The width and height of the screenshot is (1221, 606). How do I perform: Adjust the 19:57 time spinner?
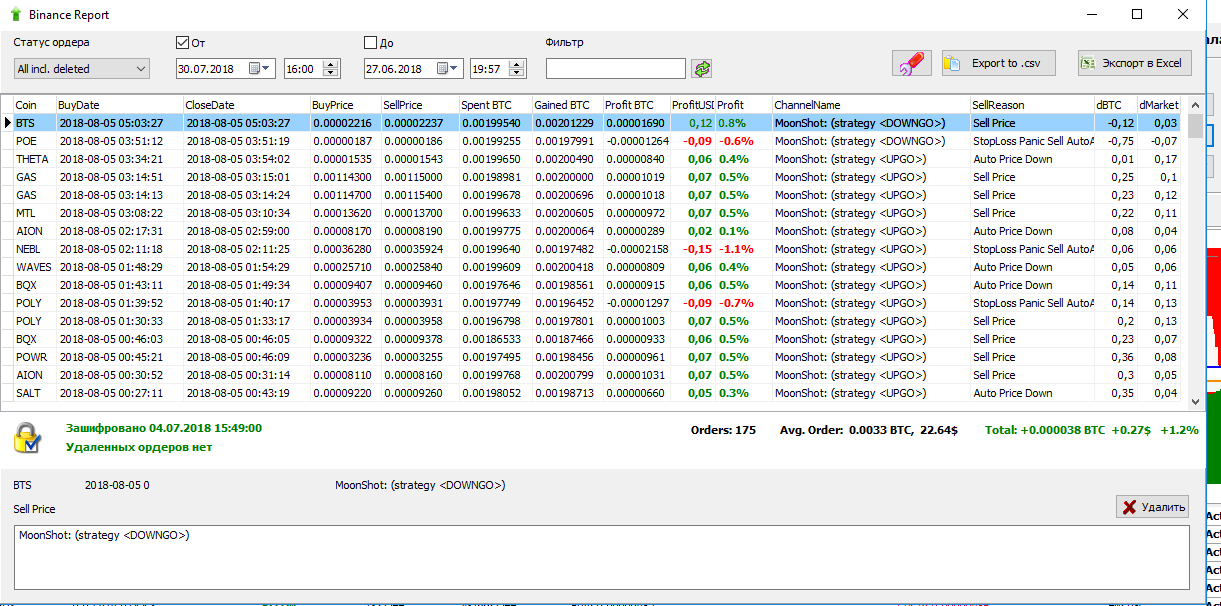tap(516, 69)
